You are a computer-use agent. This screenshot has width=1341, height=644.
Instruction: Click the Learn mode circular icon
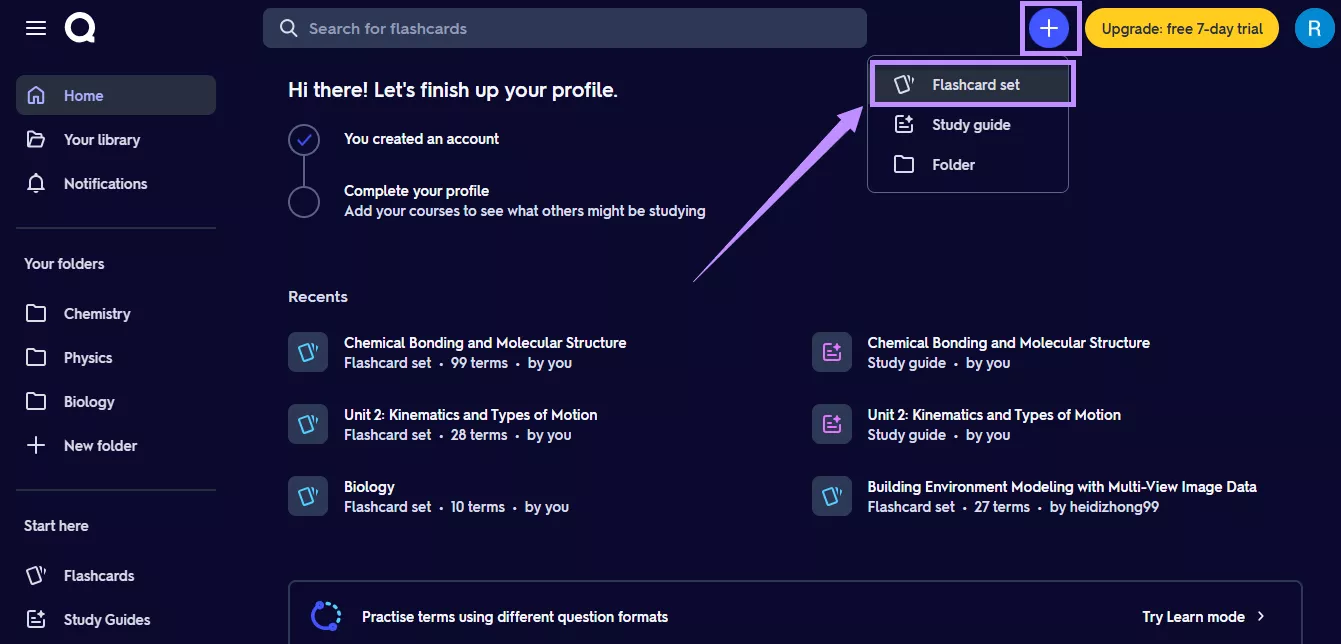tap(326, 617)
